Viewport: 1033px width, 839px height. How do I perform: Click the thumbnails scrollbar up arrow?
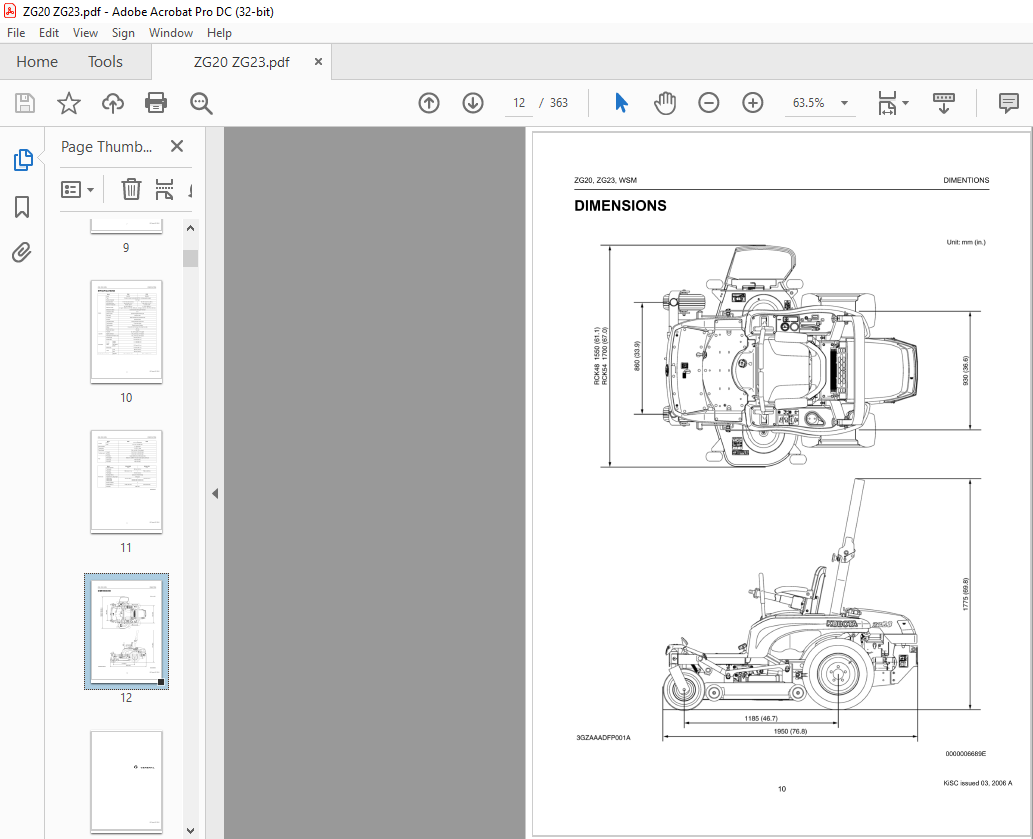click(x=190, y=229)
